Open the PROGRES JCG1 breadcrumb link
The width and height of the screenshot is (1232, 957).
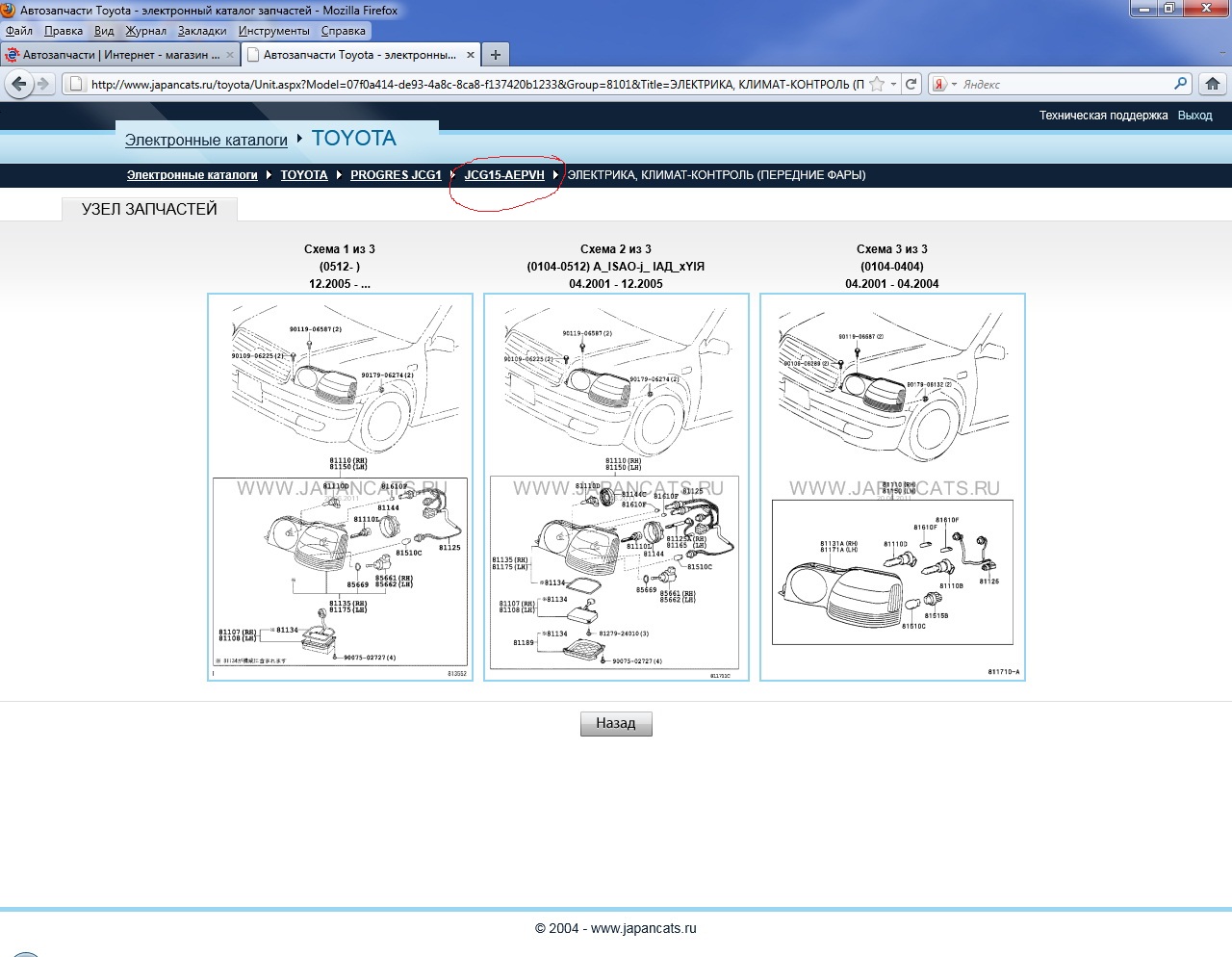point(396,175)
